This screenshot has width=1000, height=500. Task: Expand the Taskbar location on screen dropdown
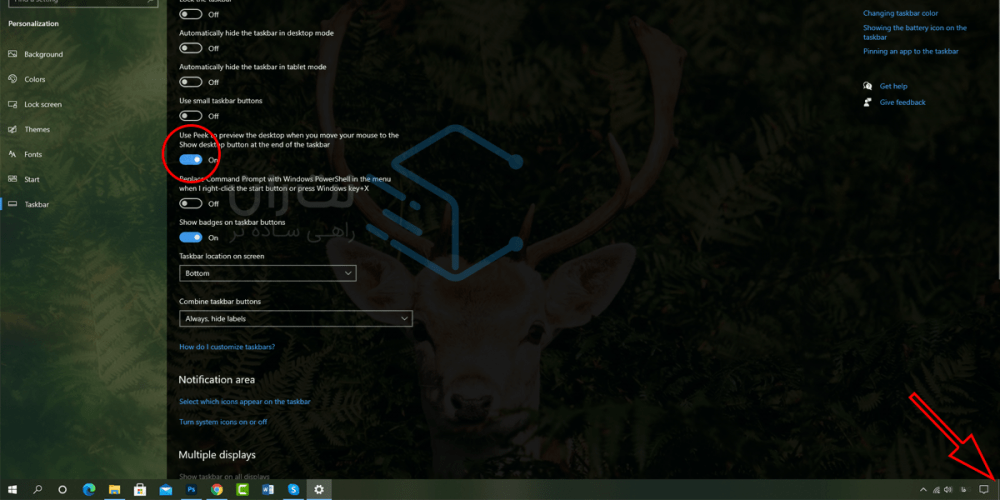[267, 273]
